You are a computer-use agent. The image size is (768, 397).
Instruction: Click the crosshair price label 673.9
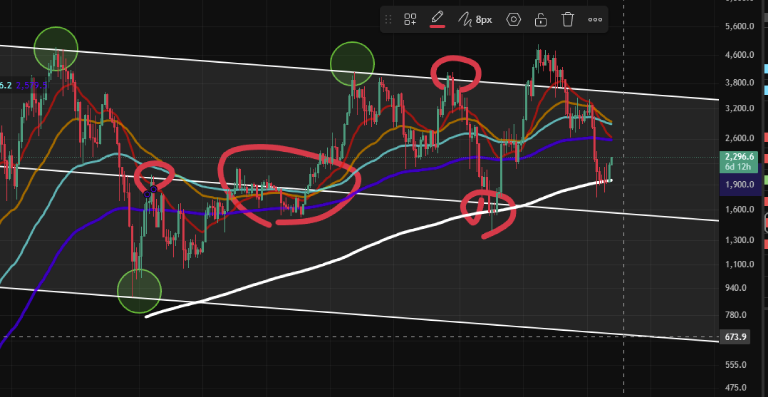point(735,337)
